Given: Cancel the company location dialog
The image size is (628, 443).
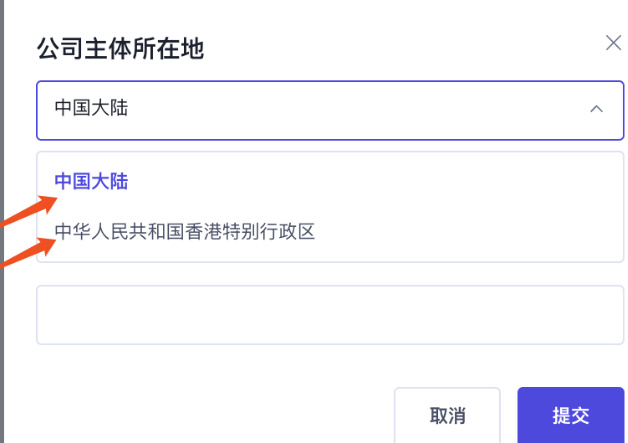Looking at the screenshot, I should pyautogui.click(x=447, y=416).
